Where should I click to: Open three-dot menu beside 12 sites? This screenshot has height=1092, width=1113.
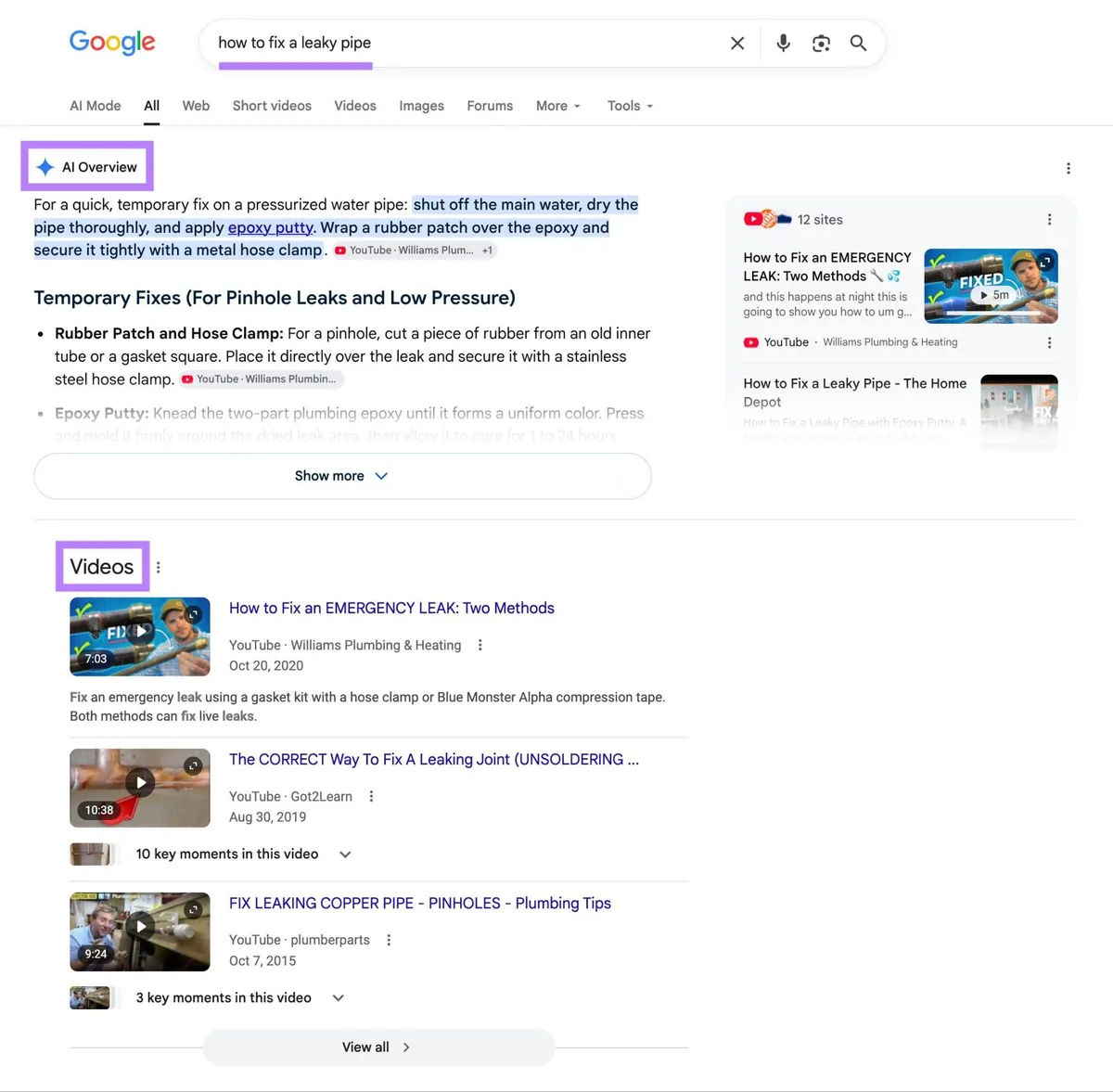pyautogui.click(x=1049, y=220)
